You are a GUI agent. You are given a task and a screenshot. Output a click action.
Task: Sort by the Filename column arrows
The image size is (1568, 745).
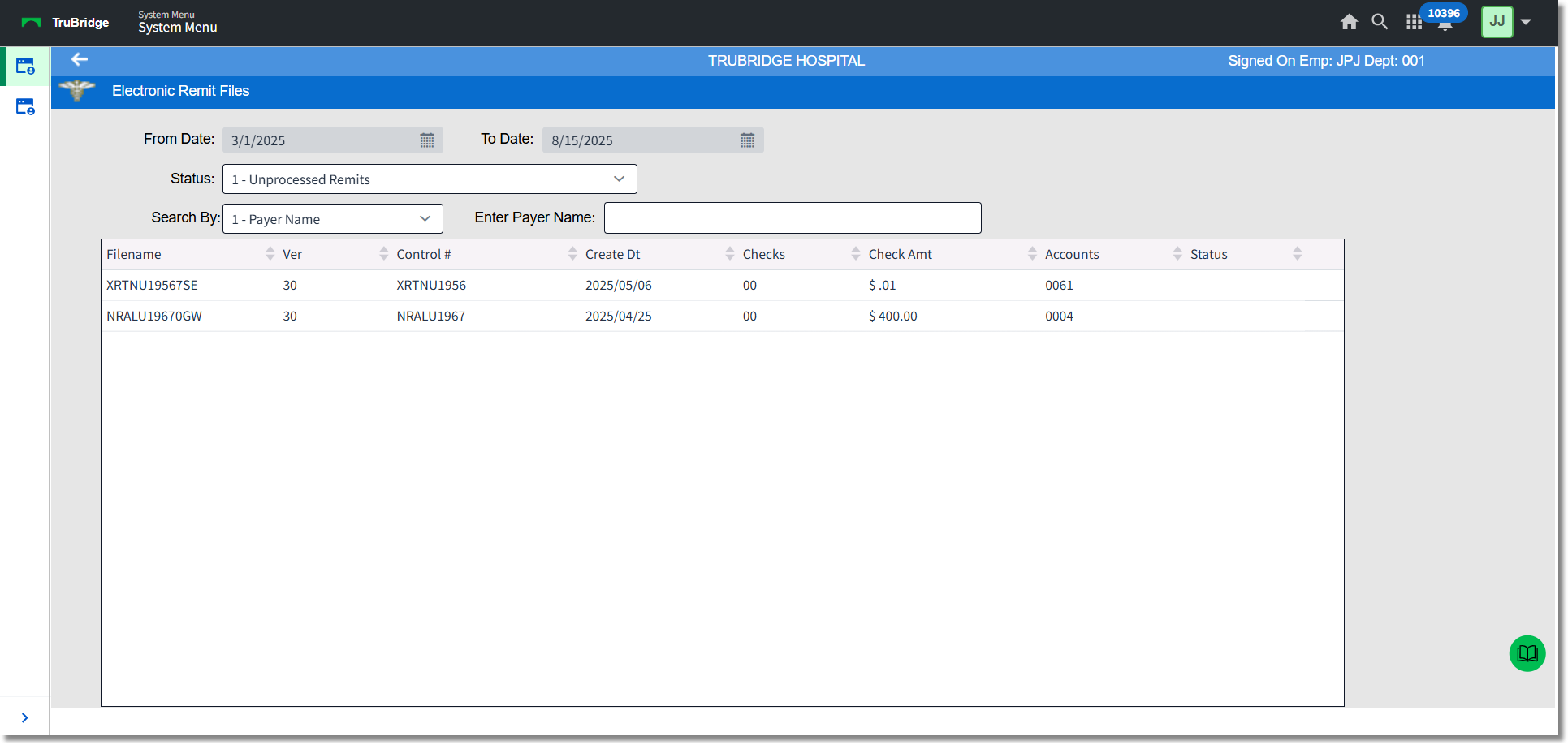[x=270, y=254]
